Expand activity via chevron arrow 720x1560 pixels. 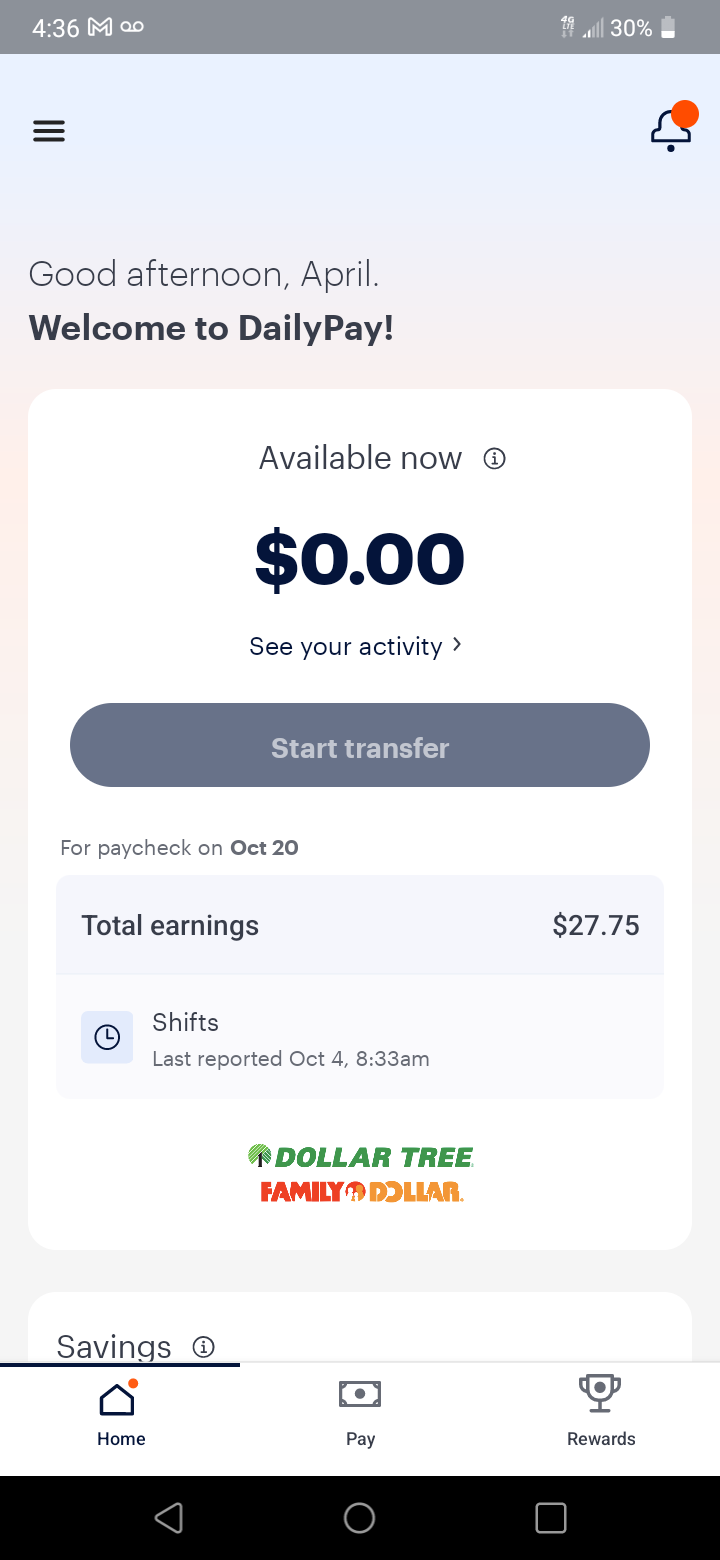tap(457, 645)
